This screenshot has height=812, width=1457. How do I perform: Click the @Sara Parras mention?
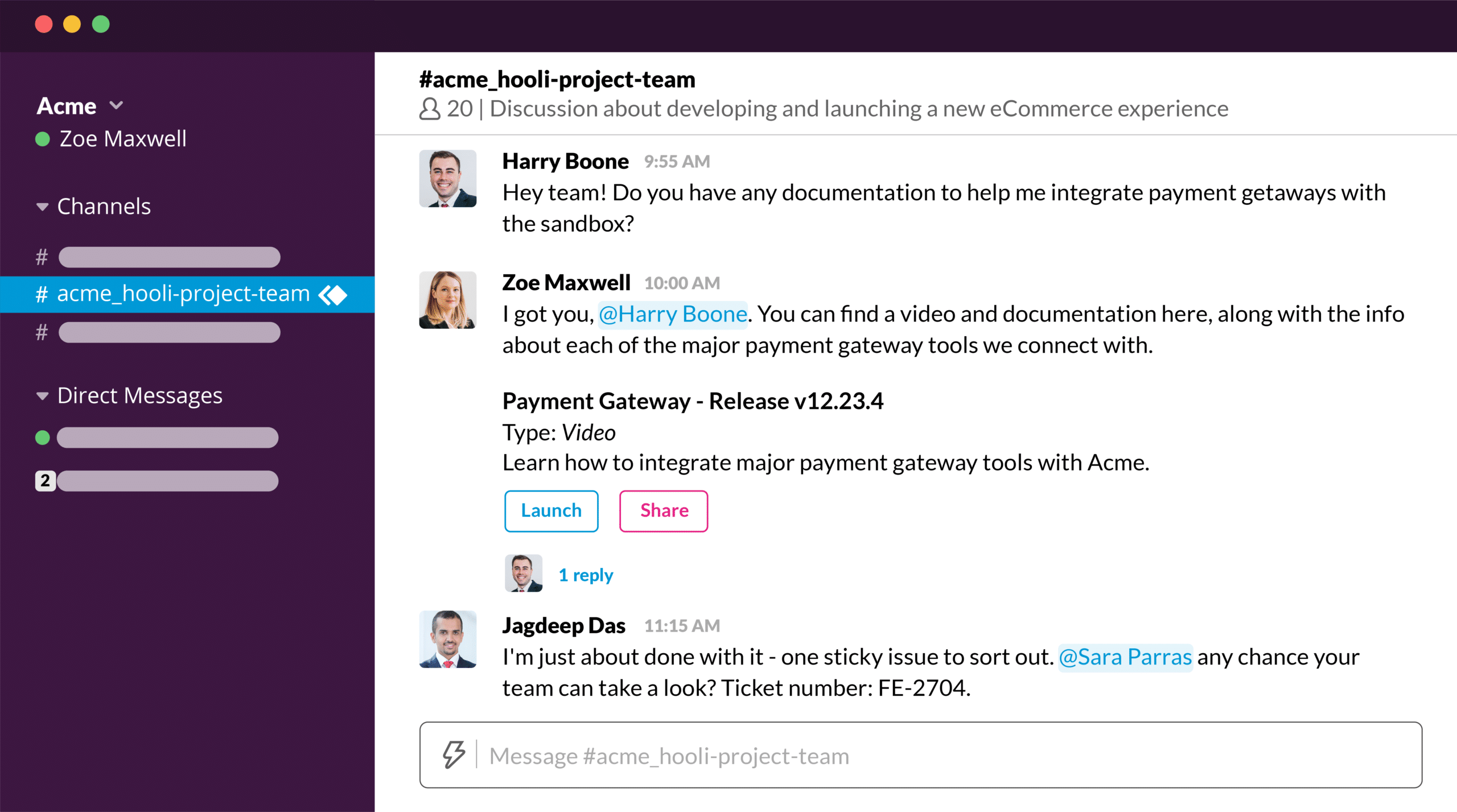(1125, 657)
